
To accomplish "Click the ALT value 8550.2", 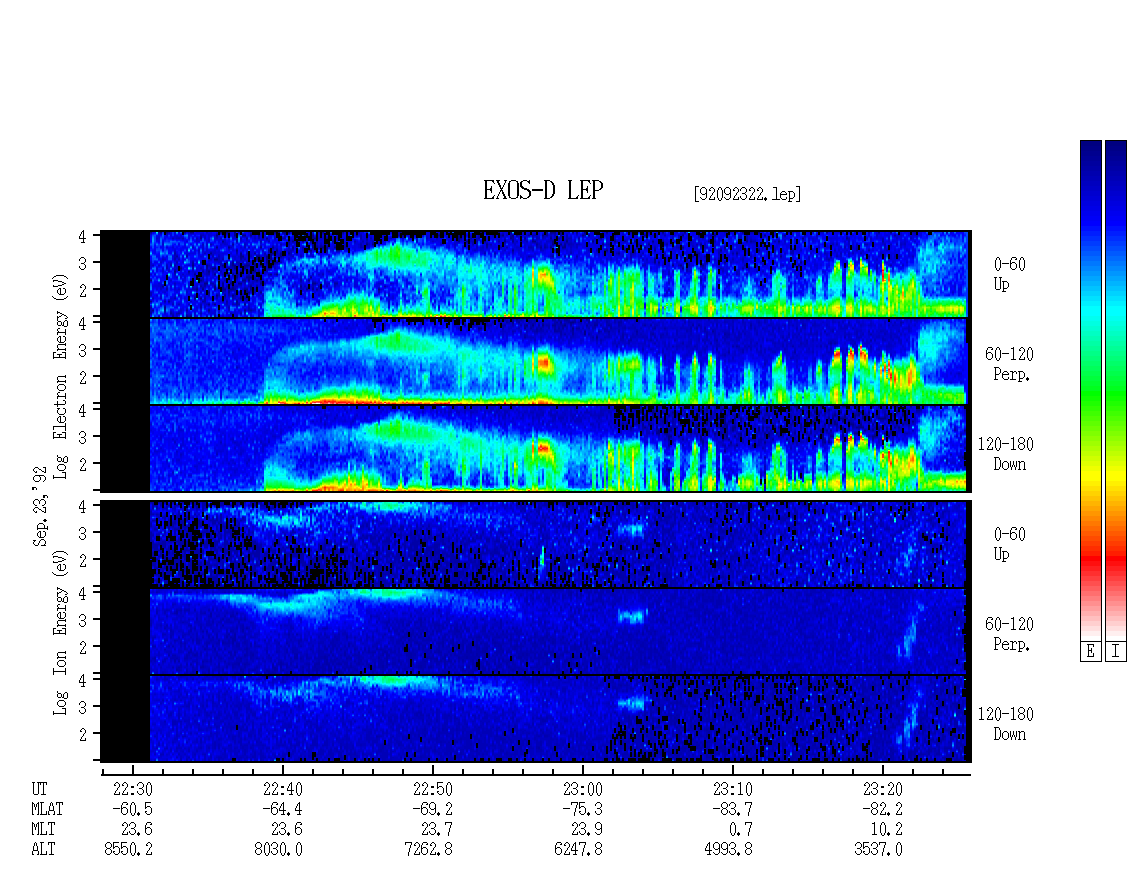I will pos(128,850).
